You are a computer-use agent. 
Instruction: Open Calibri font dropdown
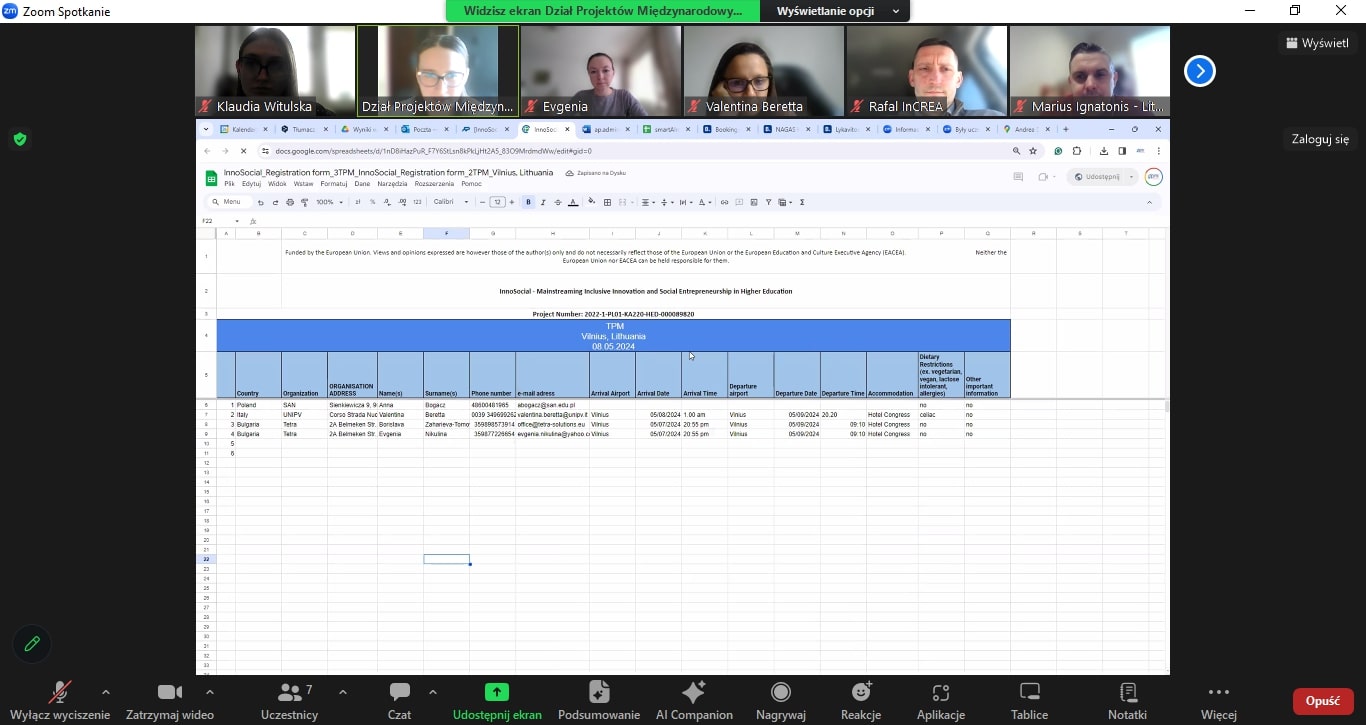pyautogui.click(x=451, y=202)
